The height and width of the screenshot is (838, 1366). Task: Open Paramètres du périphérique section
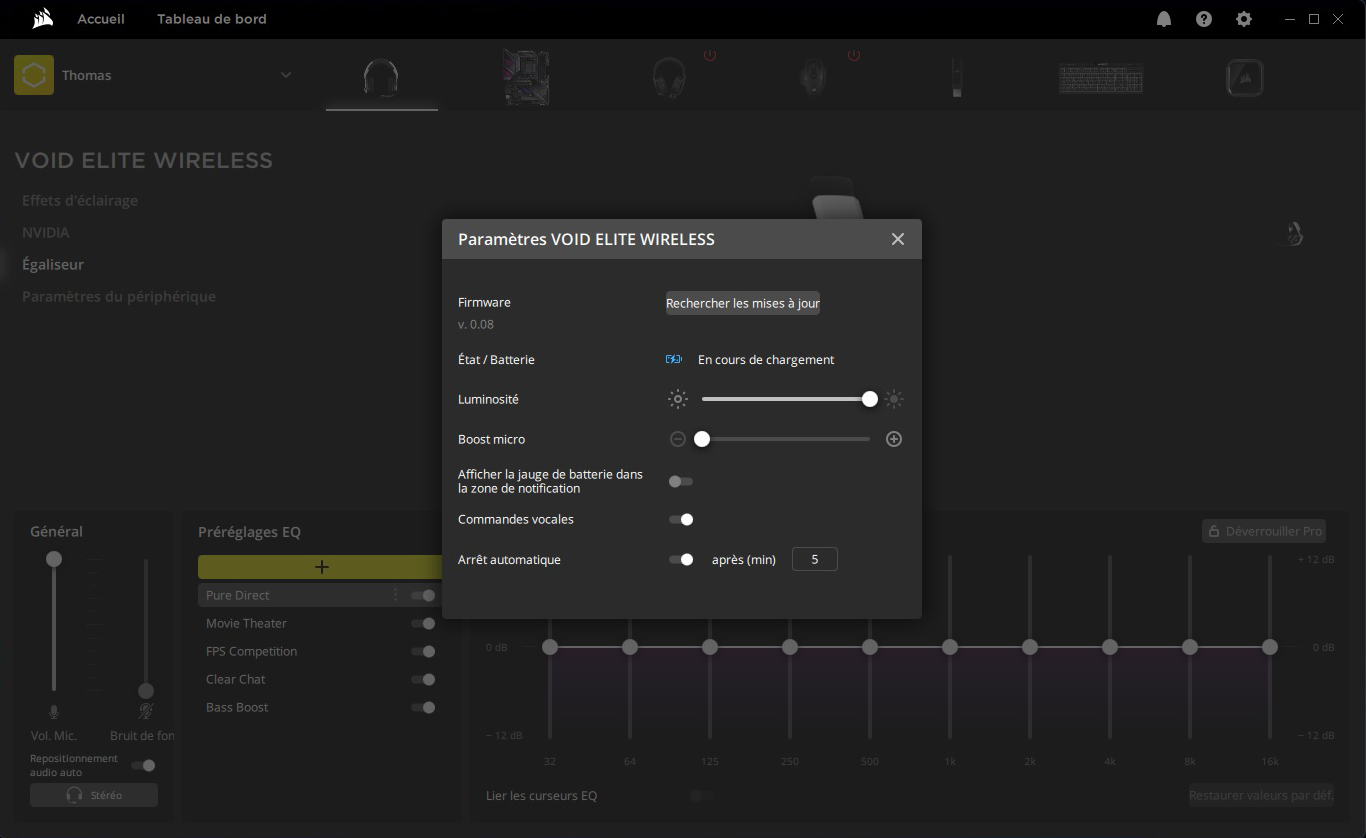point(119,296)
